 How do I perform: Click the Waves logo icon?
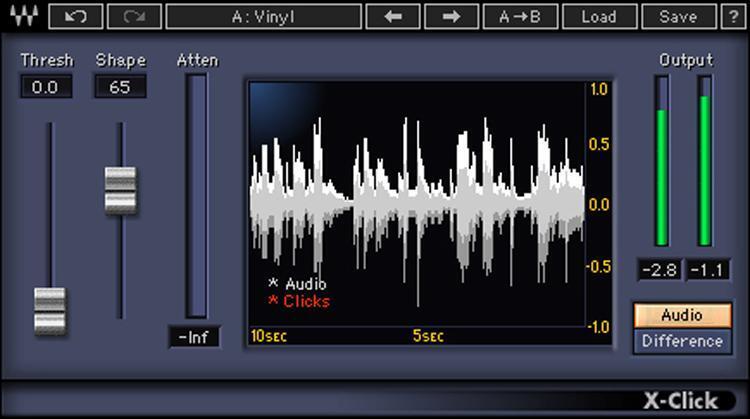[x=20, y=16]
